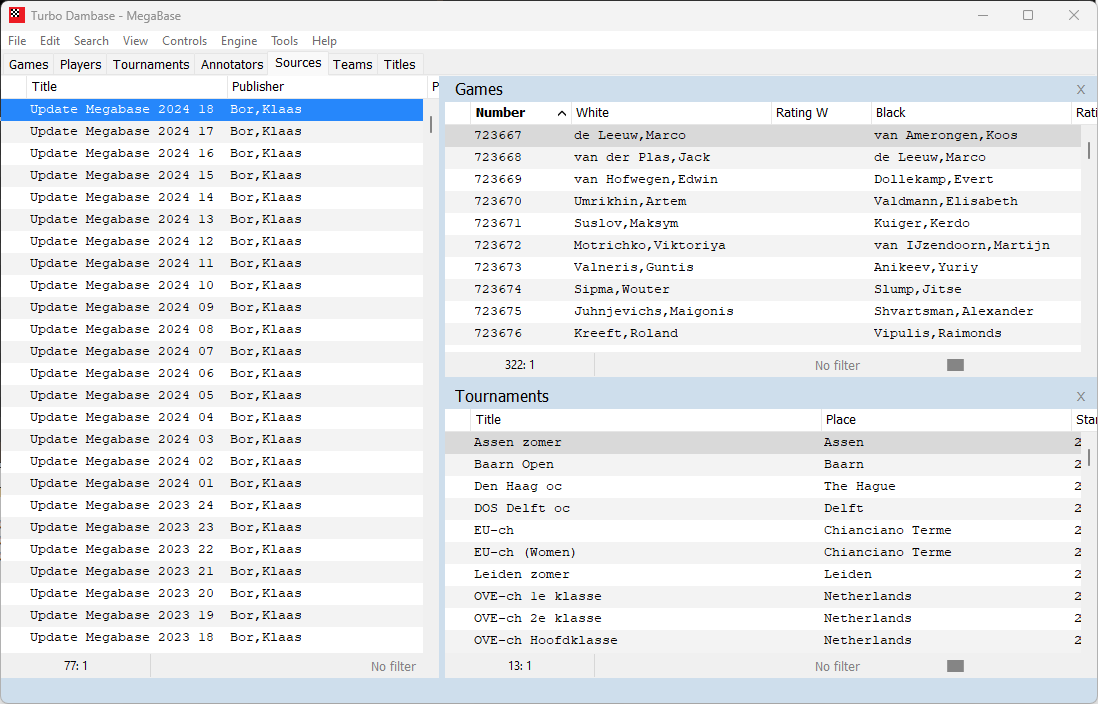Switch to the Players tab
The width and height of the screenshot is (1098, 704).
pyautogui.click(x=81, y=64)
